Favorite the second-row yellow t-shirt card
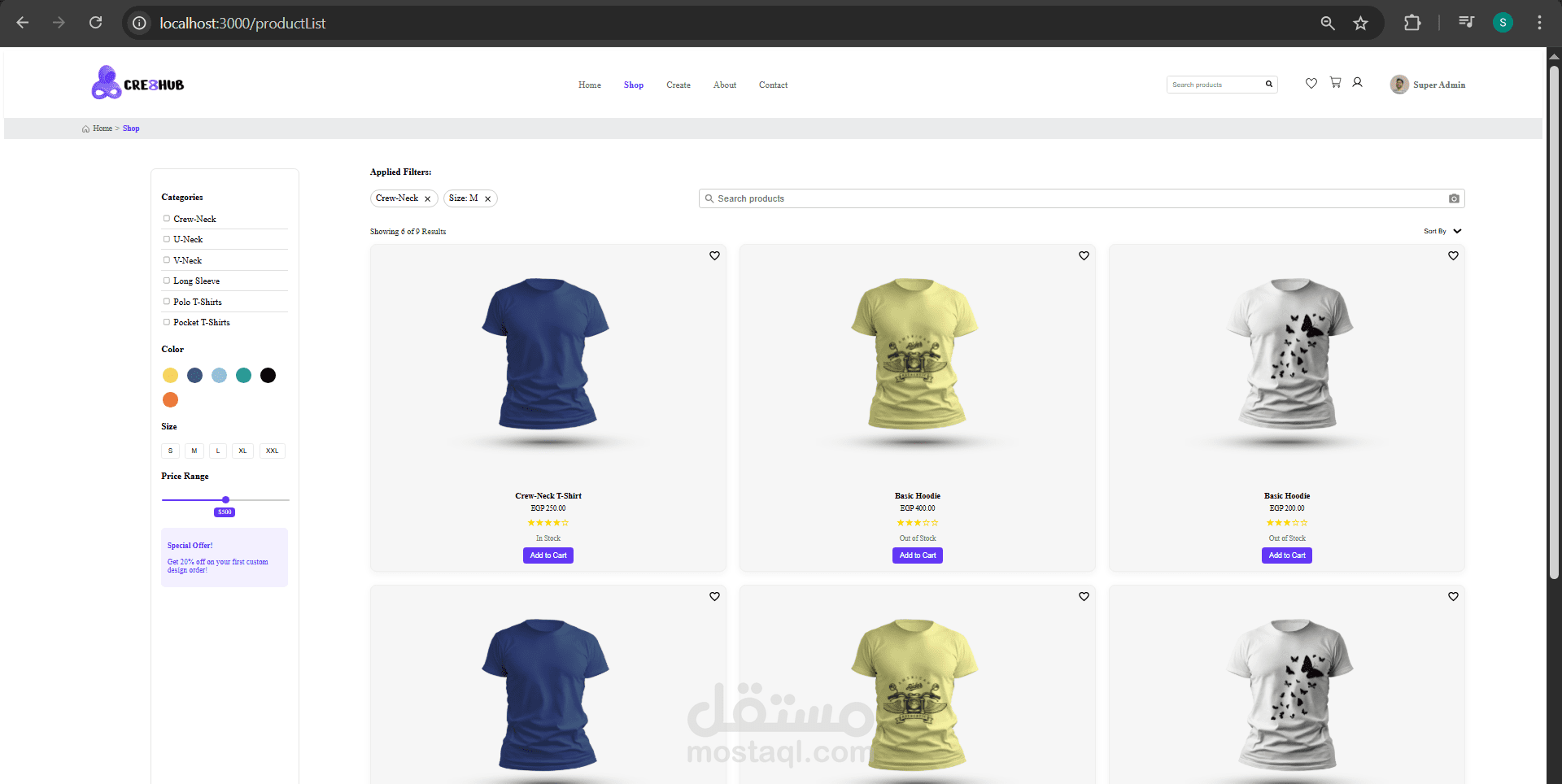This screenshot has width=1562, height=784. (x=1084, y=596)
